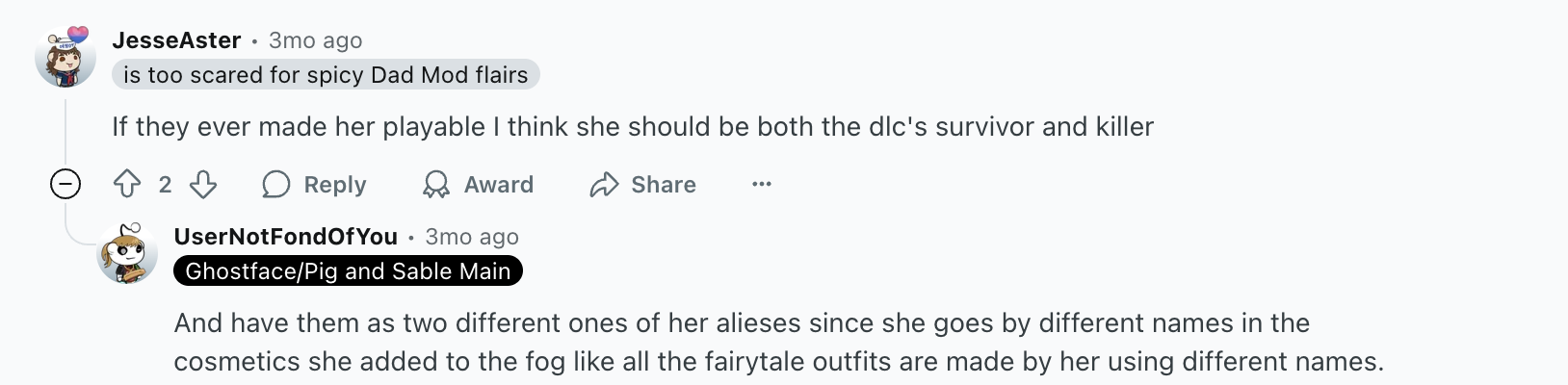Click JesseAster's comment text about playable dlc
The width and height of the screenshot is (1568, 385).
pyautogui.click(x=632, y=127)
